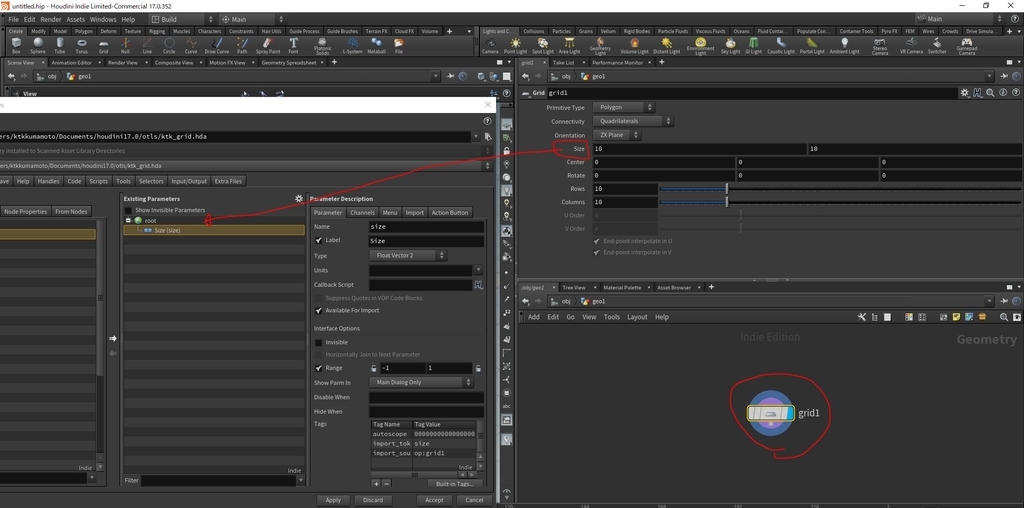The image size is (1024, 508).
Task: Select the Platonic Solids shelf tool
Action: pyautogui.click(x=323, y=46)
